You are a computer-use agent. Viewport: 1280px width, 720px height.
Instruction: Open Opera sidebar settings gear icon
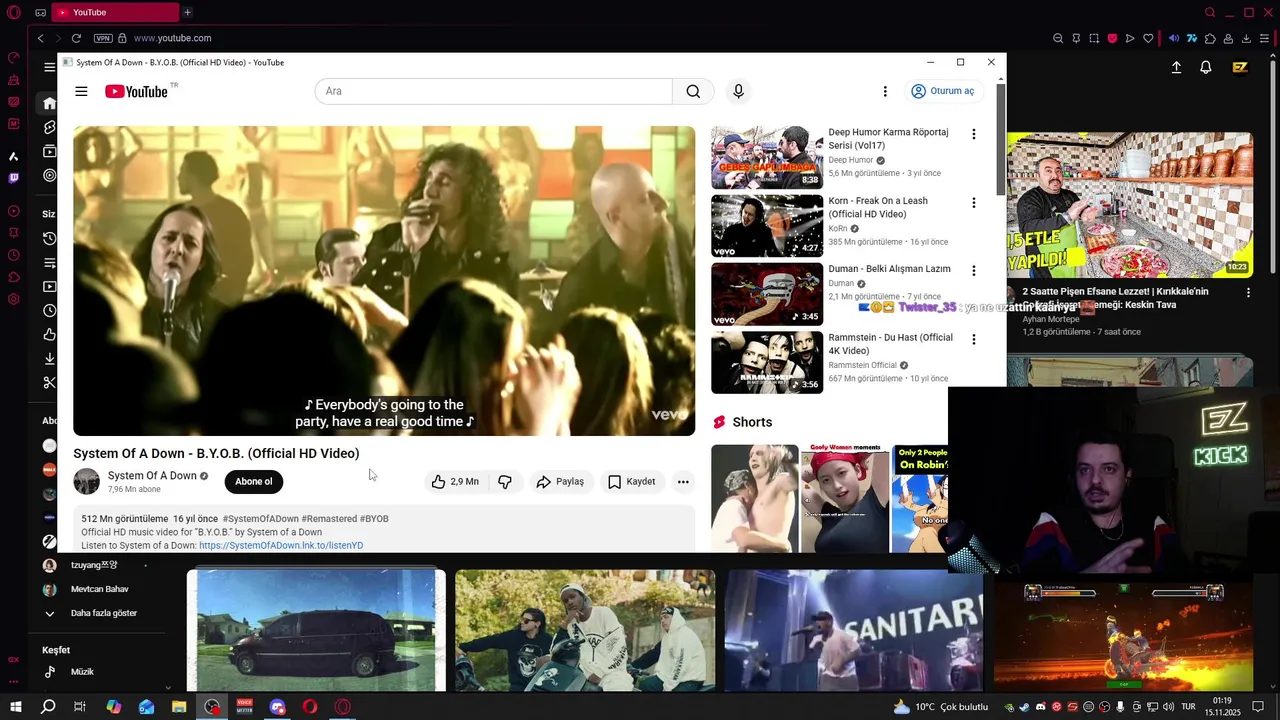pyautogui.click(x=13, y=299)
